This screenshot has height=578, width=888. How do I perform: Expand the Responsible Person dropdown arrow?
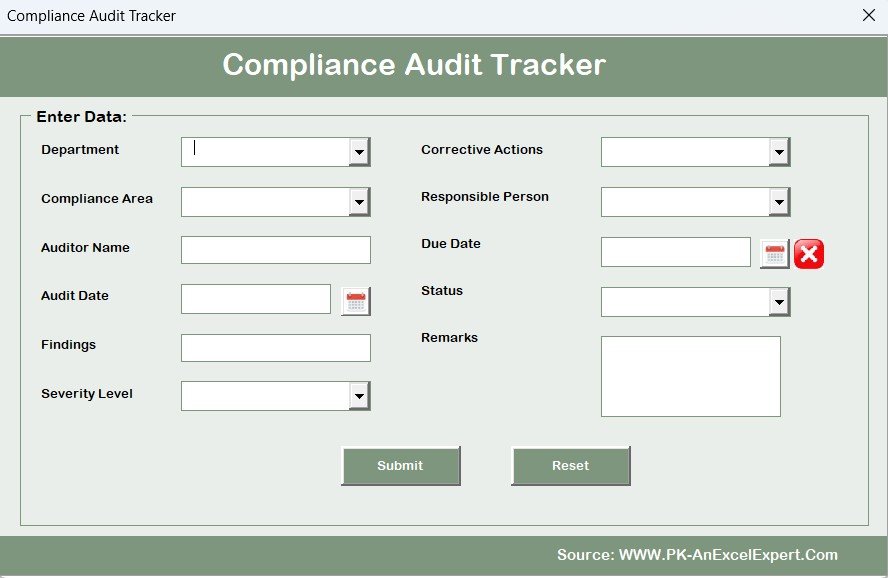point(779,202)
